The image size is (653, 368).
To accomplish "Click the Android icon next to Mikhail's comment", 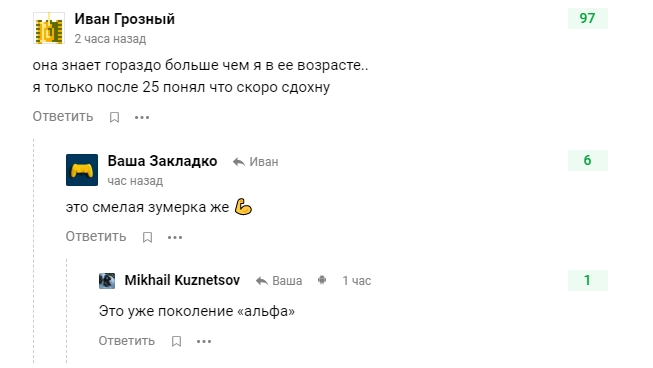I will pos(322,280).
